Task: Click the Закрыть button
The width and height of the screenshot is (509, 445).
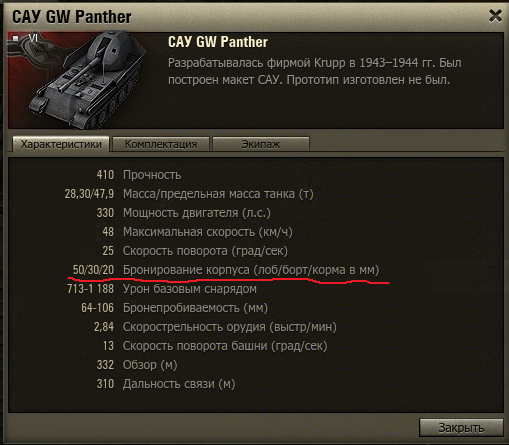Action: [461, 427]
